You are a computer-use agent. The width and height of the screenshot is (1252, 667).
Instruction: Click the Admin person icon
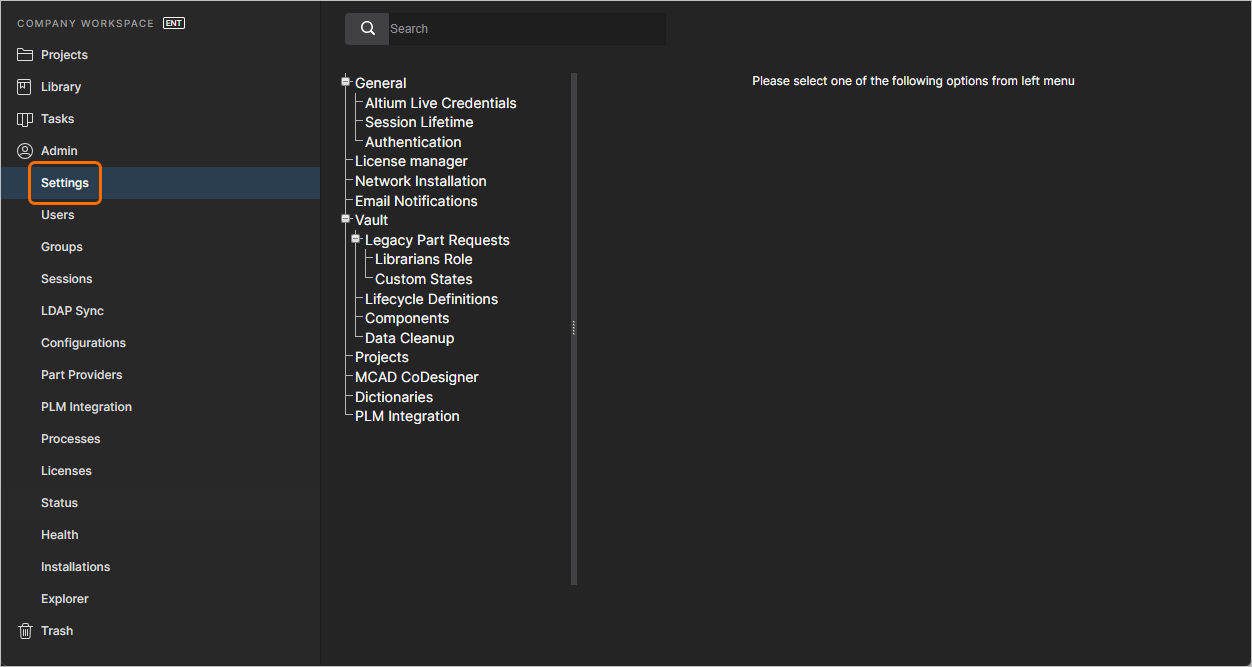[25, 150]
